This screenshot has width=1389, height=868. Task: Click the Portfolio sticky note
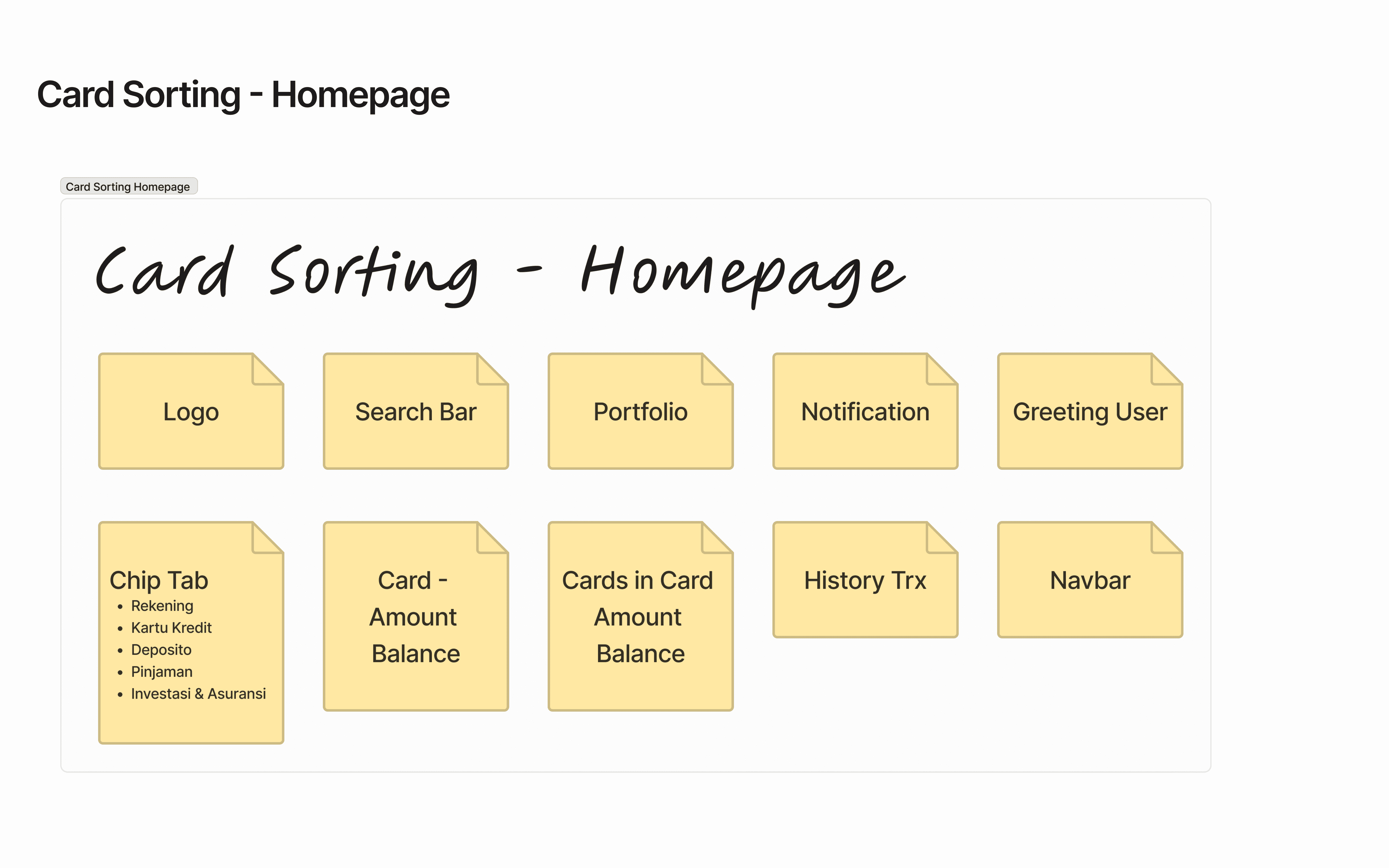[x=640, y=412]
